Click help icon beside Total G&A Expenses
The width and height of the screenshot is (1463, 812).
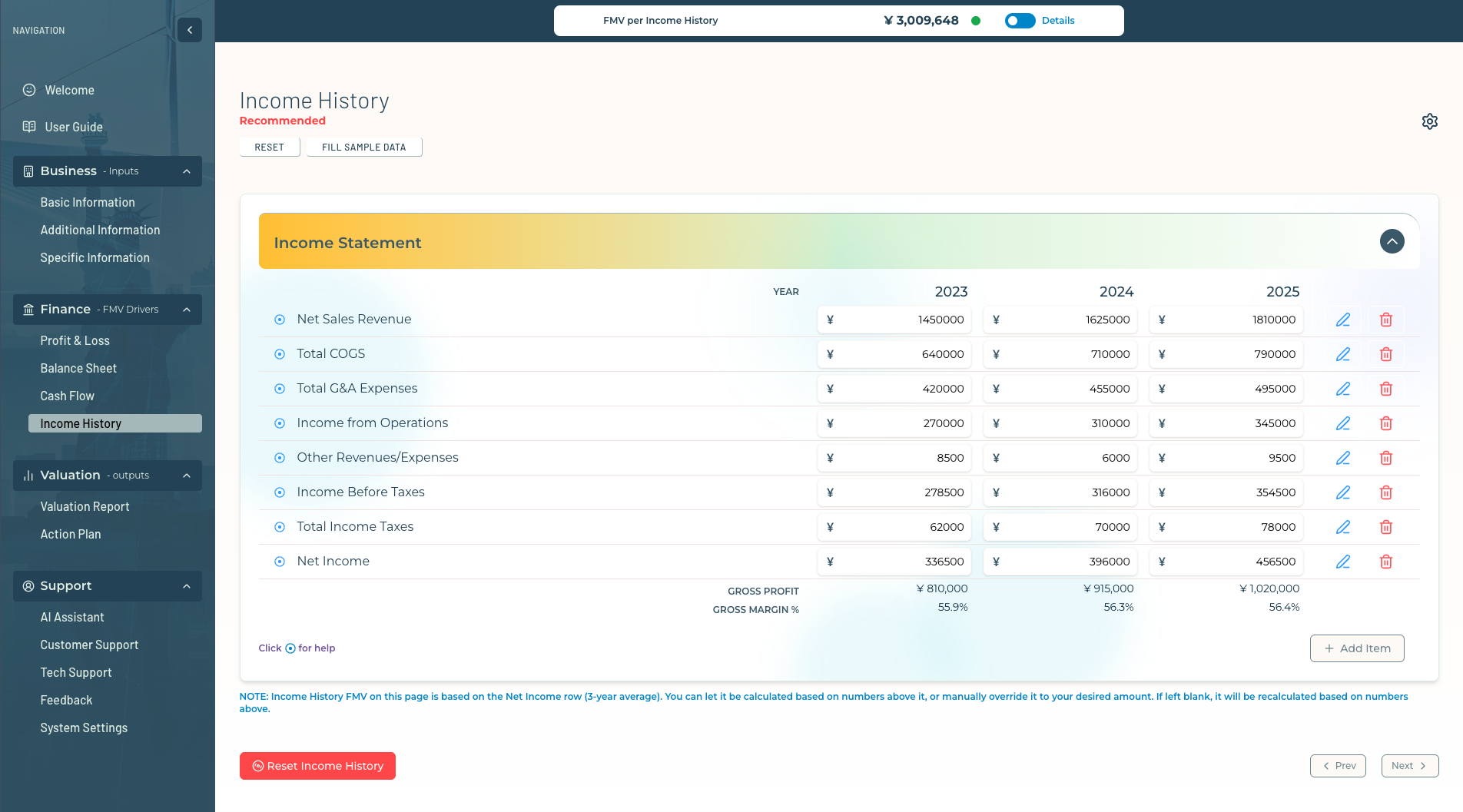[280, 389]
